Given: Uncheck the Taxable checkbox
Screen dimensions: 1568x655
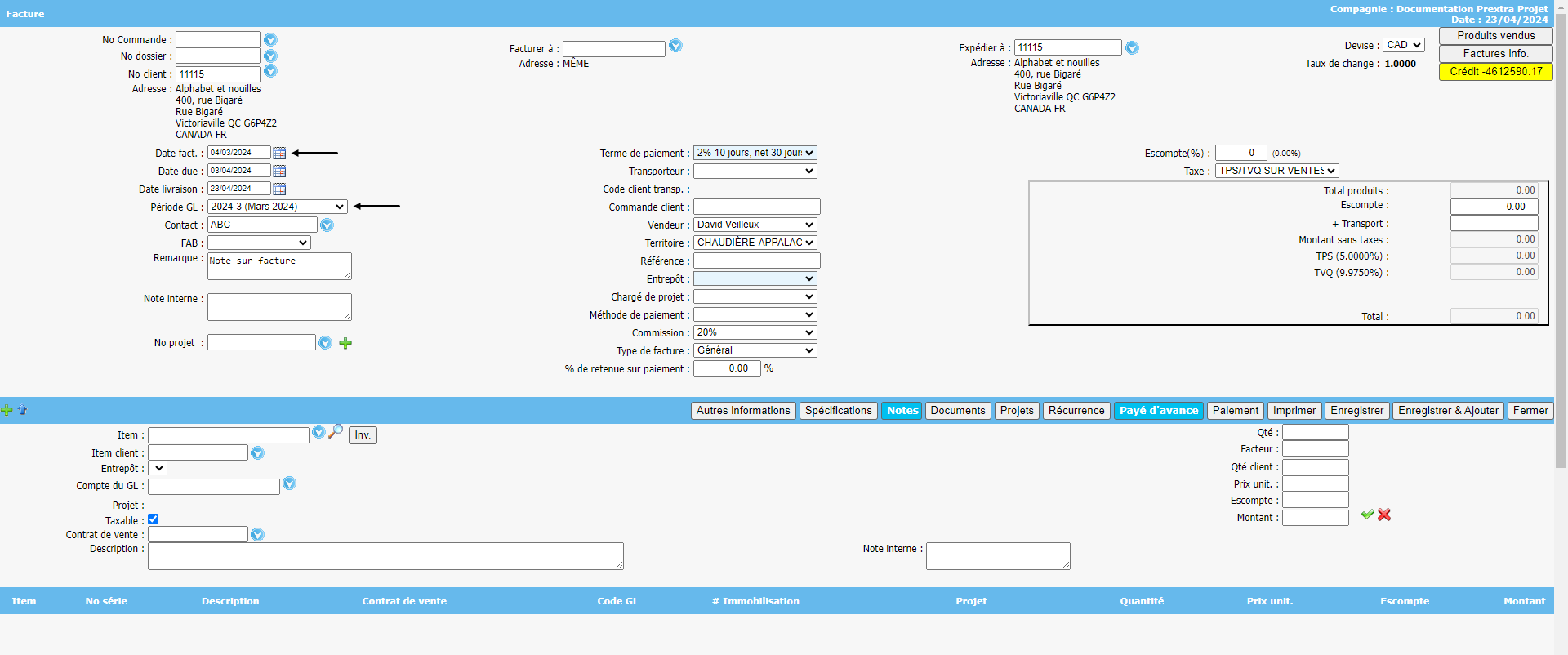Looking at the screenshot, I should point(154,519).
